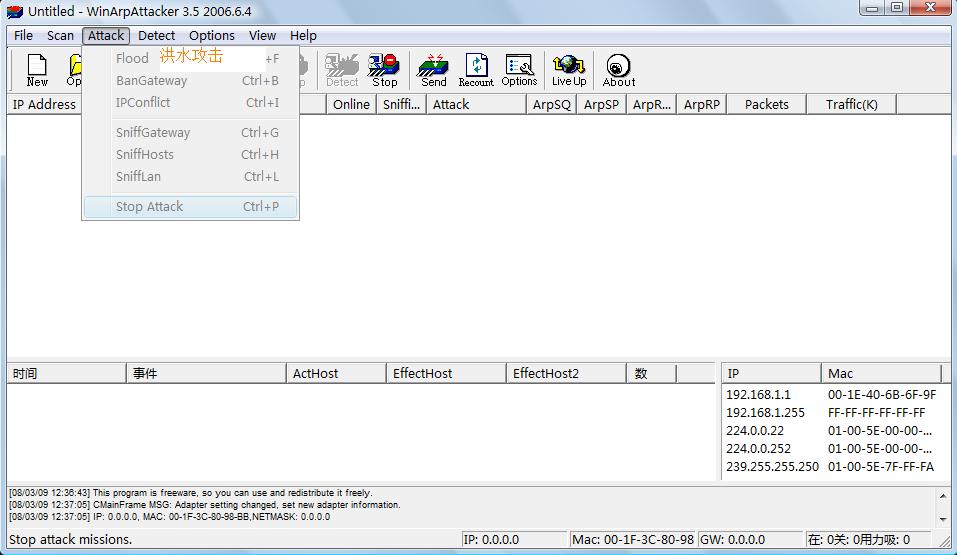This screenshot has width=957, height=555.
Task: Click the ArpRP column header
Action: [701, 104]
